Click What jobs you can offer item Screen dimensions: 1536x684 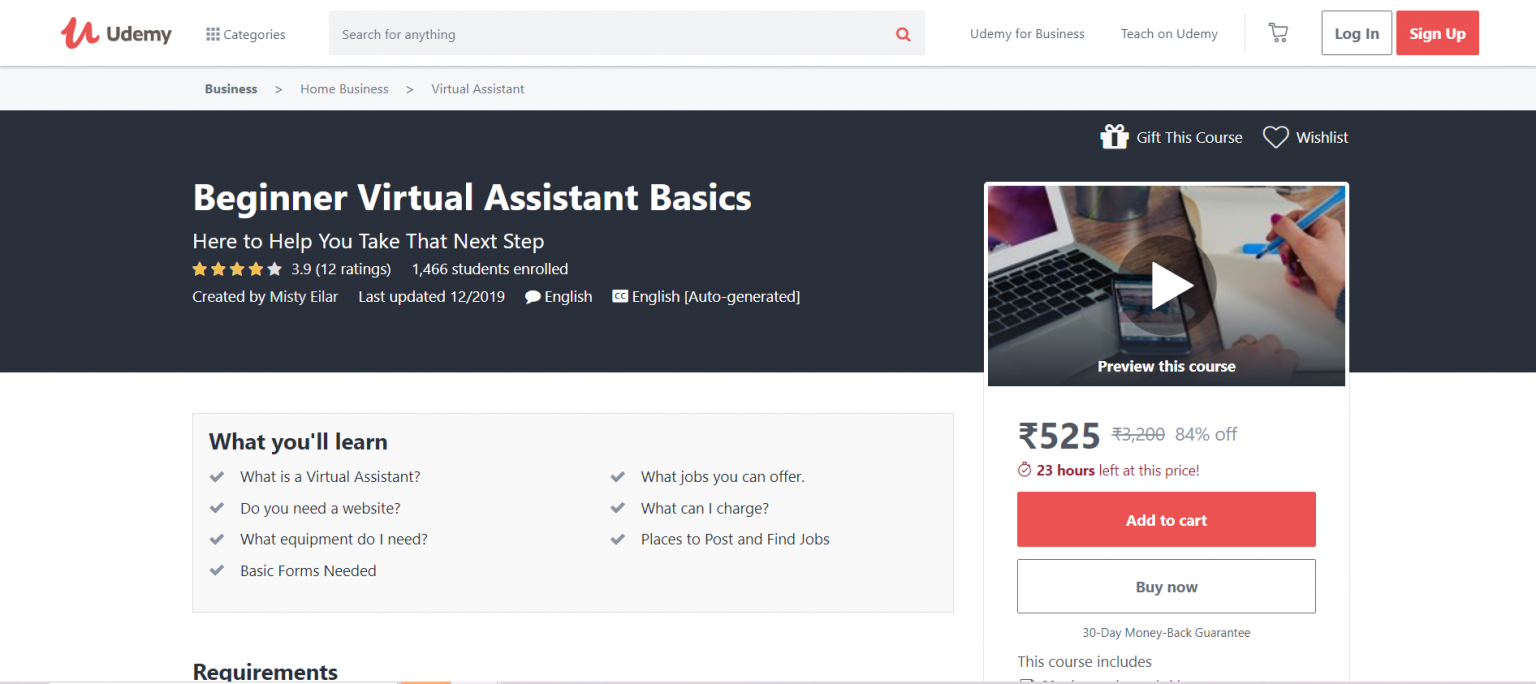pyautogui.click(x=723, y=477)
